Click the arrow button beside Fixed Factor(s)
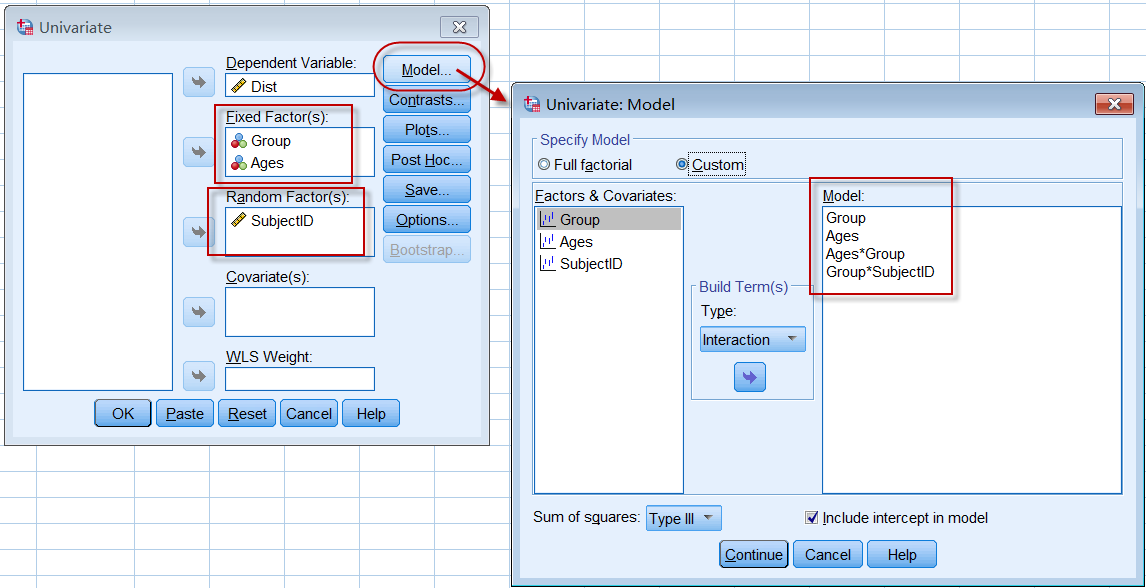This screenshot has height=588, width=1146. [x=199, y=152]
